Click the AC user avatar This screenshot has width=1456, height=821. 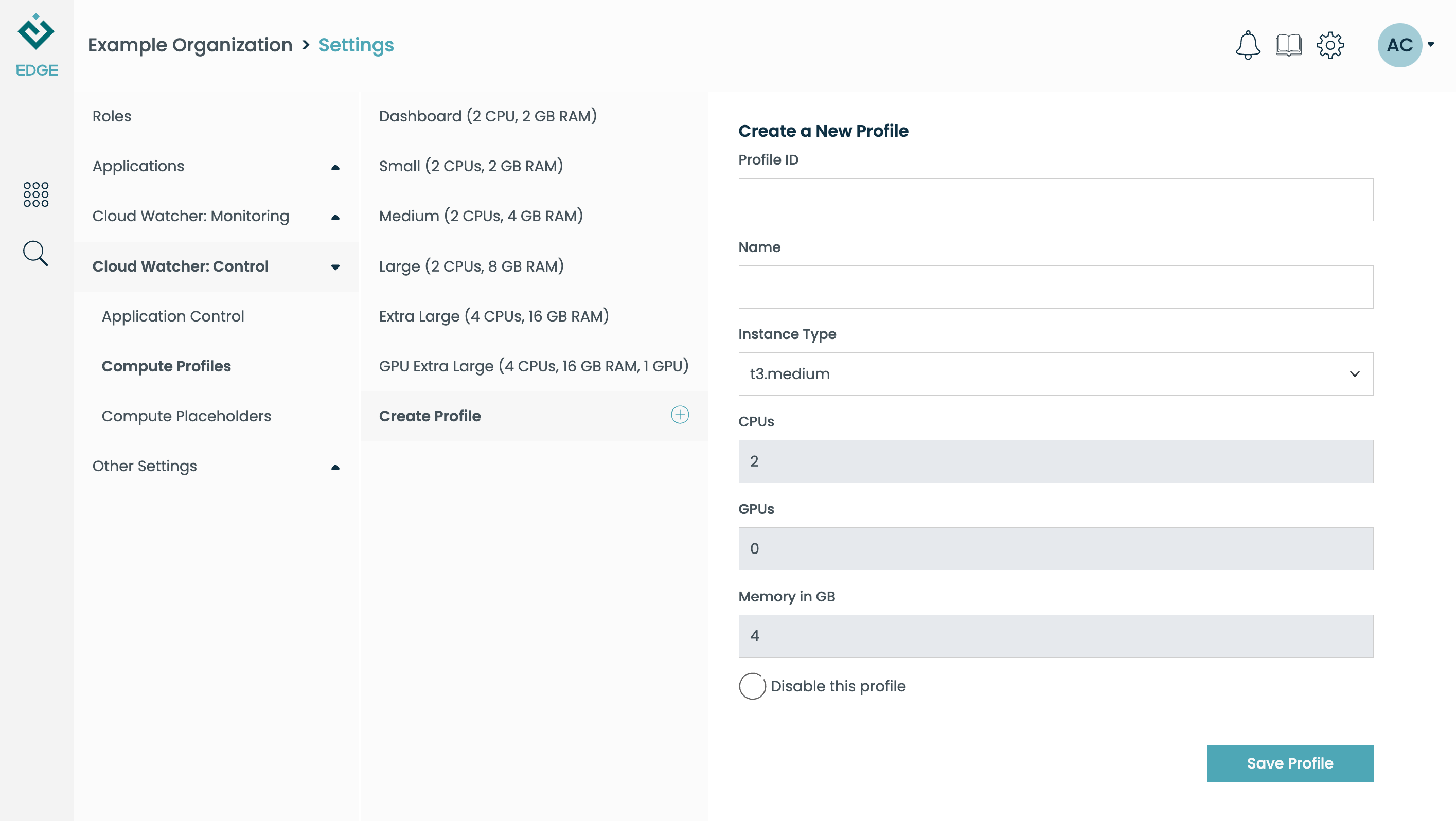1399,45
